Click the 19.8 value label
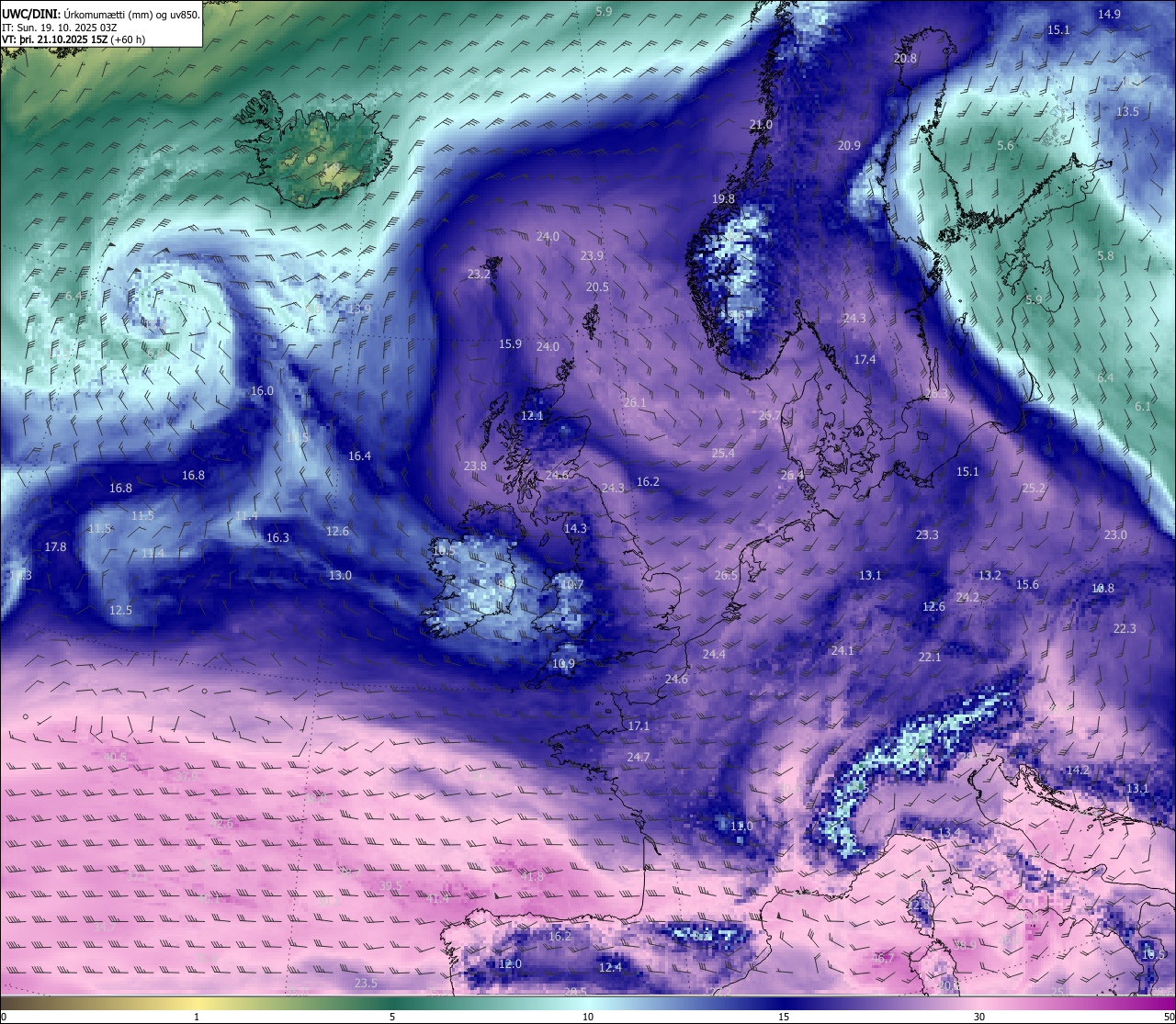Viewport: 1176px width, 1024px height. [x=723, y=198]
